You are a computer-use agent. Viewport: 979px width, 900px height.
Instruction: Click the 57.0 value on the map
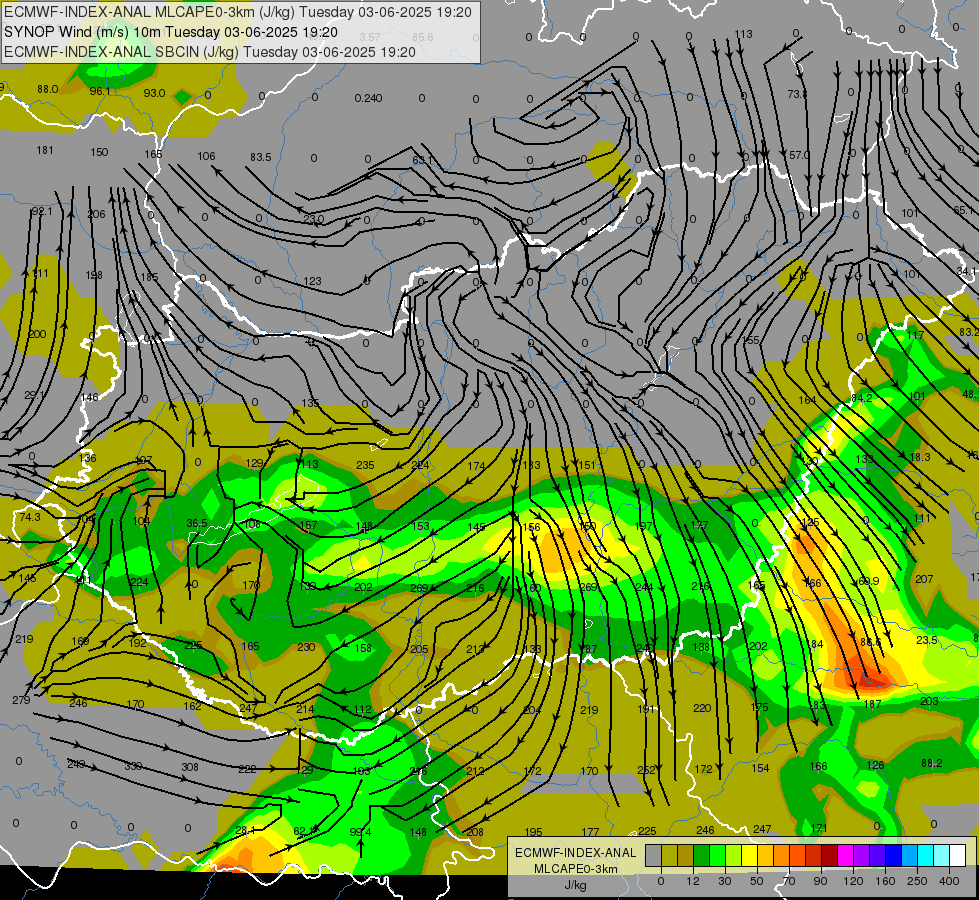pyautogui.click(x=799, y=155)
